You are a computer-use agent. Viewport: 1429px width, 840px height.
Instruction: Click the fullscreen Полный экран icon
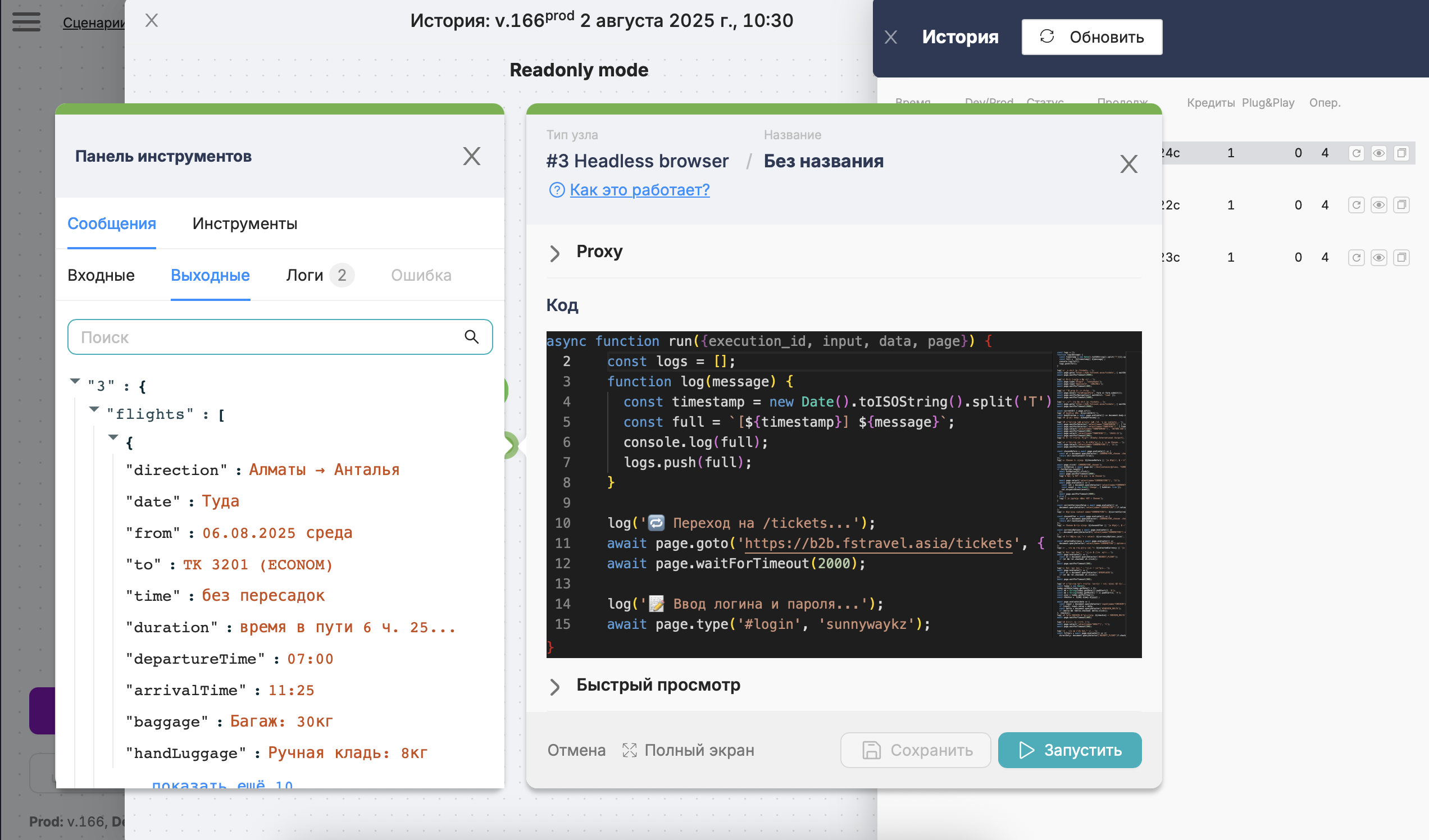click(x=629, y=750)
